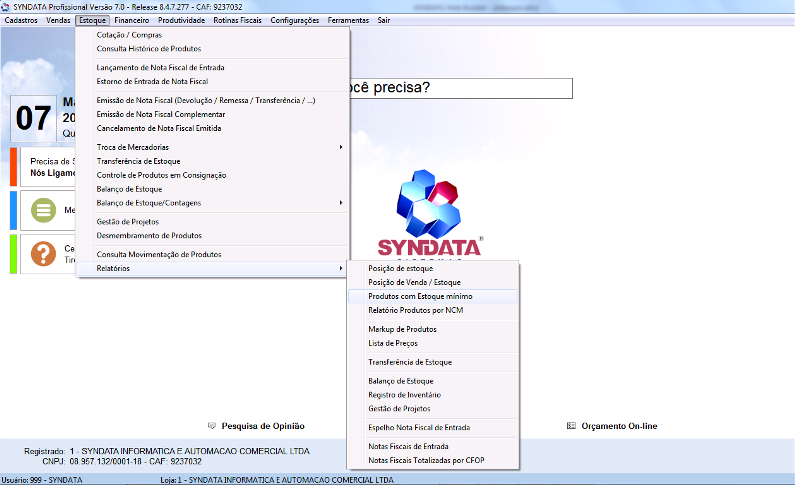Click 'Usuário: 999 - SYNDATA' in status bar
Viewport: 795px width, 485px height.
[42, 480]
